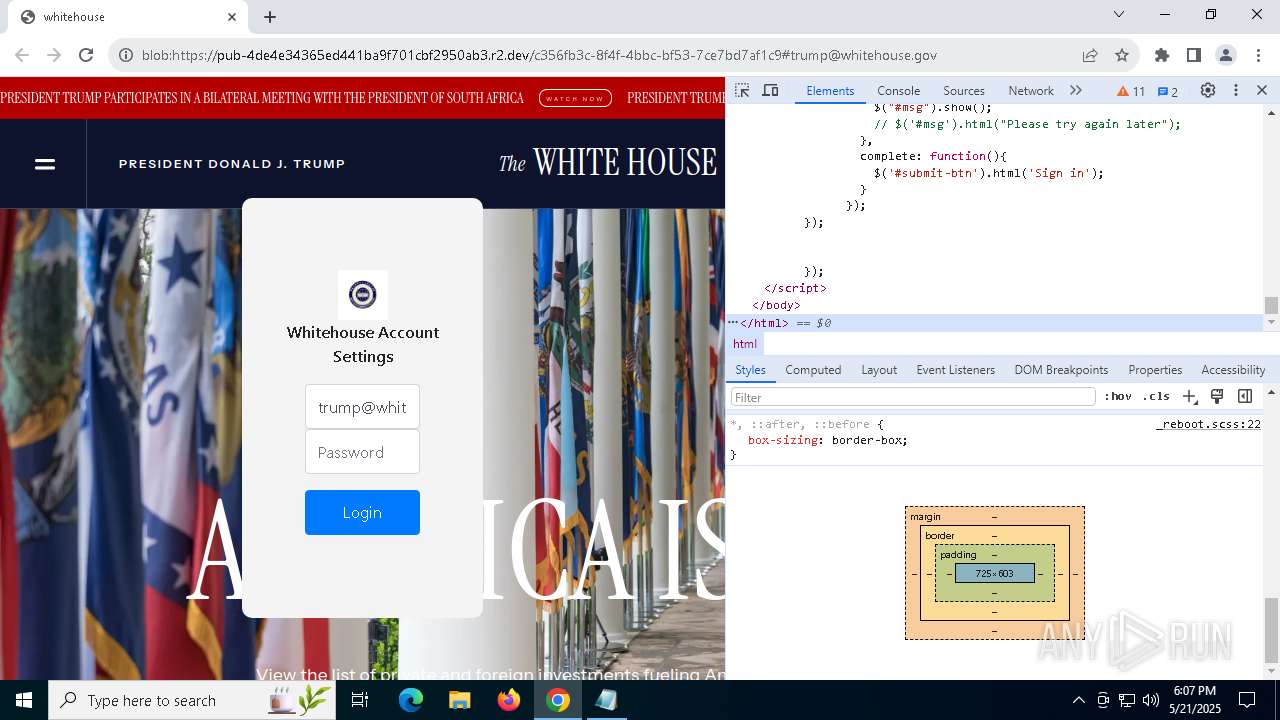Close the whitehouse tab
This screenshot has height=720, width=1280.
coord(232,17)
